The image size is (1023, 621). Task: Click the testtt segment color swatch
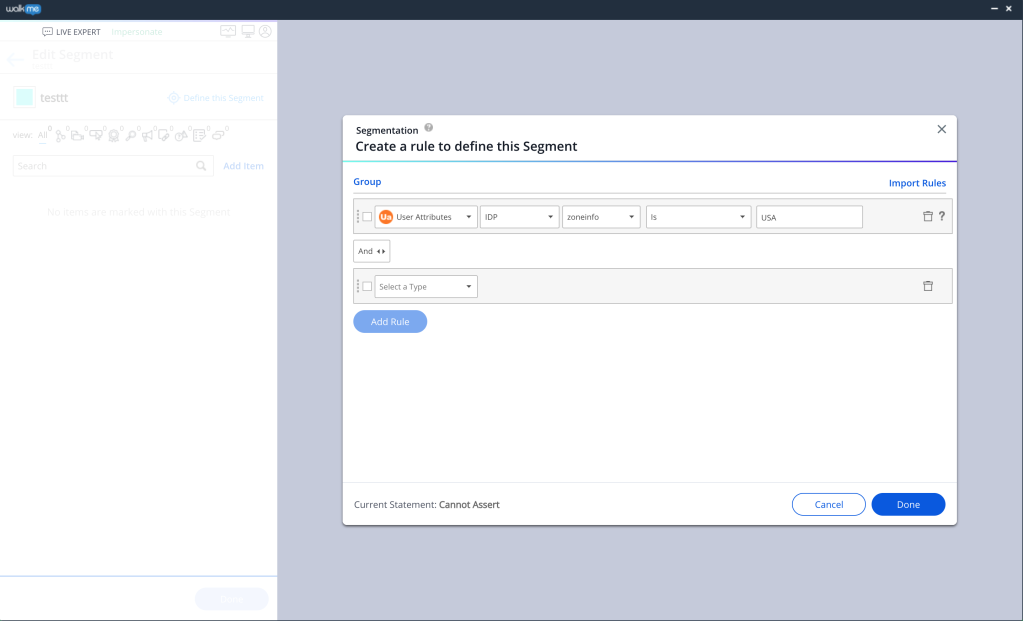coord(24,97)
